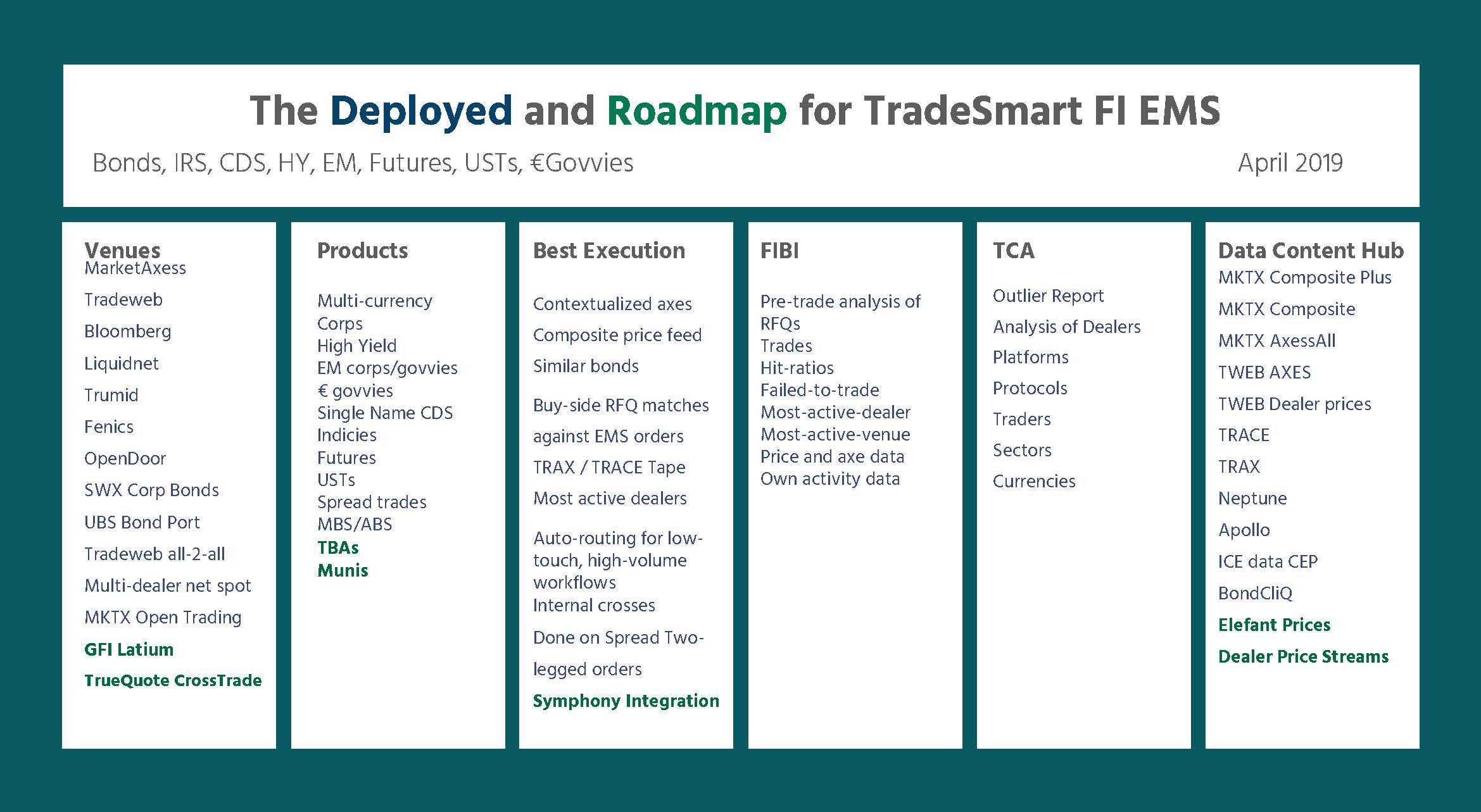
Task: Click 'Apollo' data source
Action: pyautogui.click(x=1244, y=530)
